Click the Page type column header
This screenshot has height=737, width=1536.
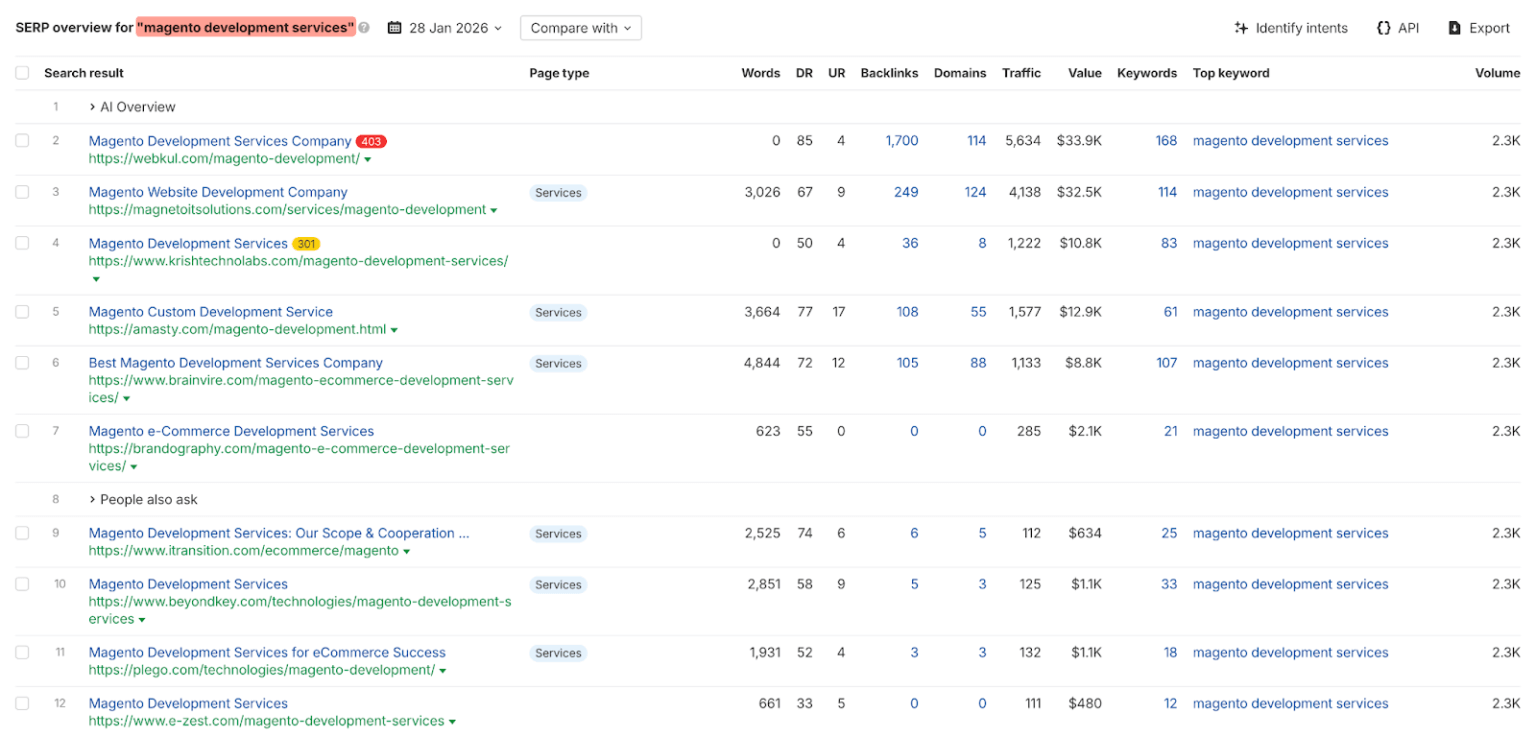559,73
